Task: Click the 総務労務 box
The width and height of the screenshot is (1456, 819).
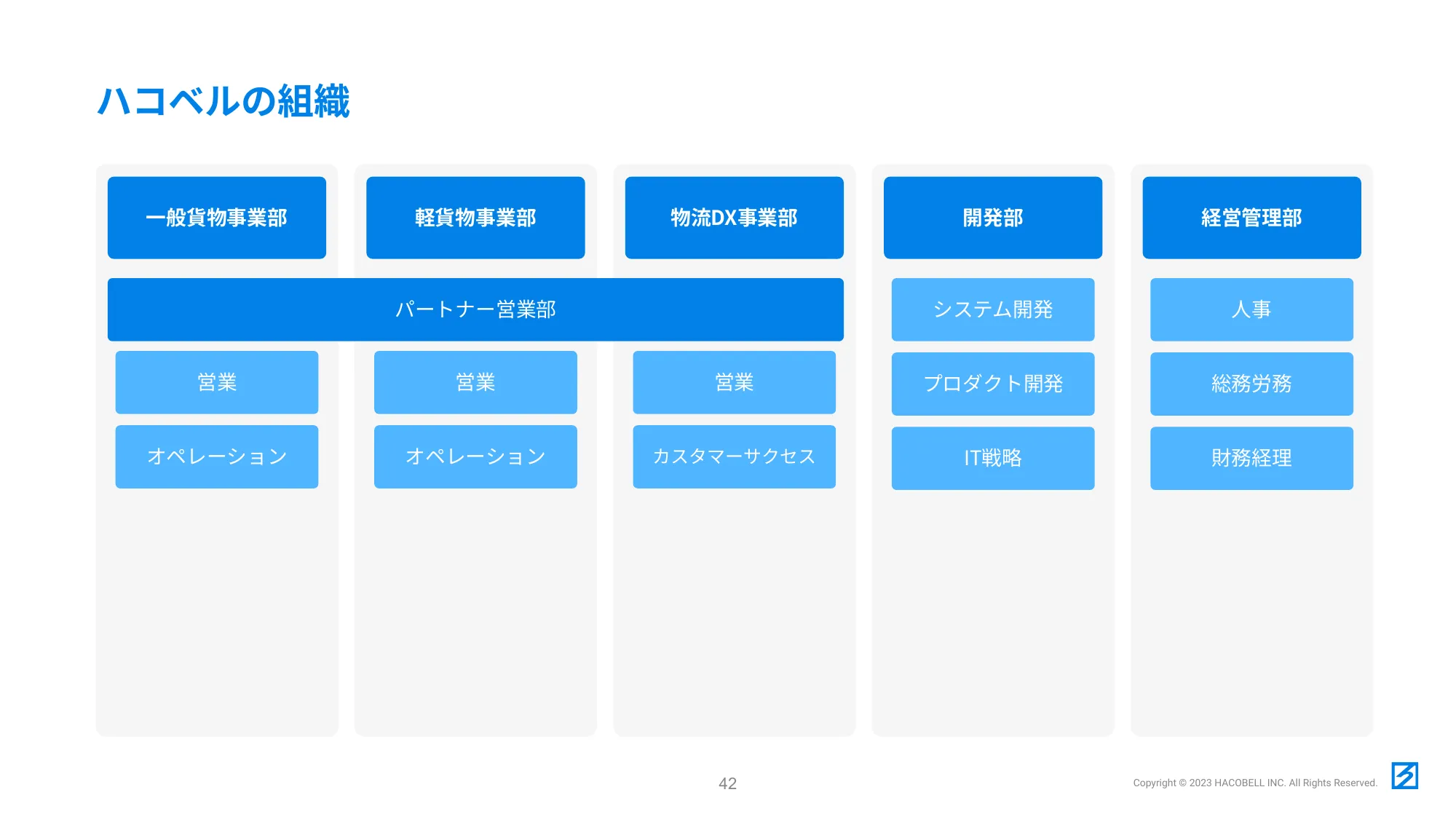Action: [x=1251, y=384]
